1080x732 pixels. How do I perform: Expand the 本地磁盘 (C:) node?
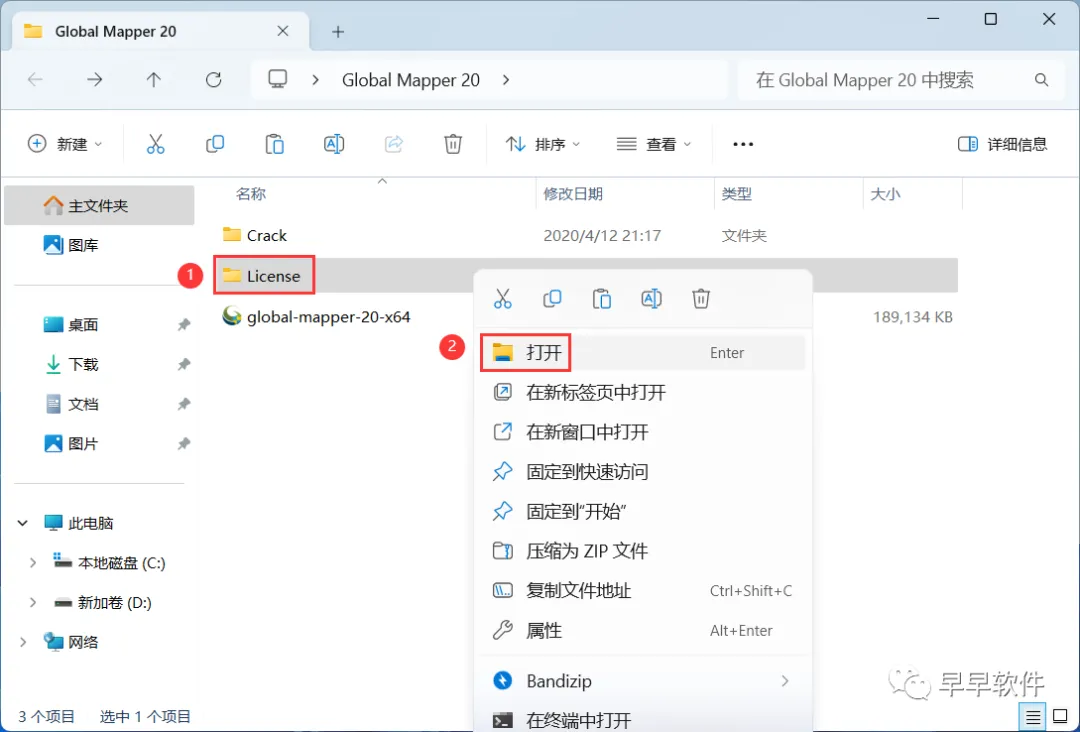click(x=32, y=563)
